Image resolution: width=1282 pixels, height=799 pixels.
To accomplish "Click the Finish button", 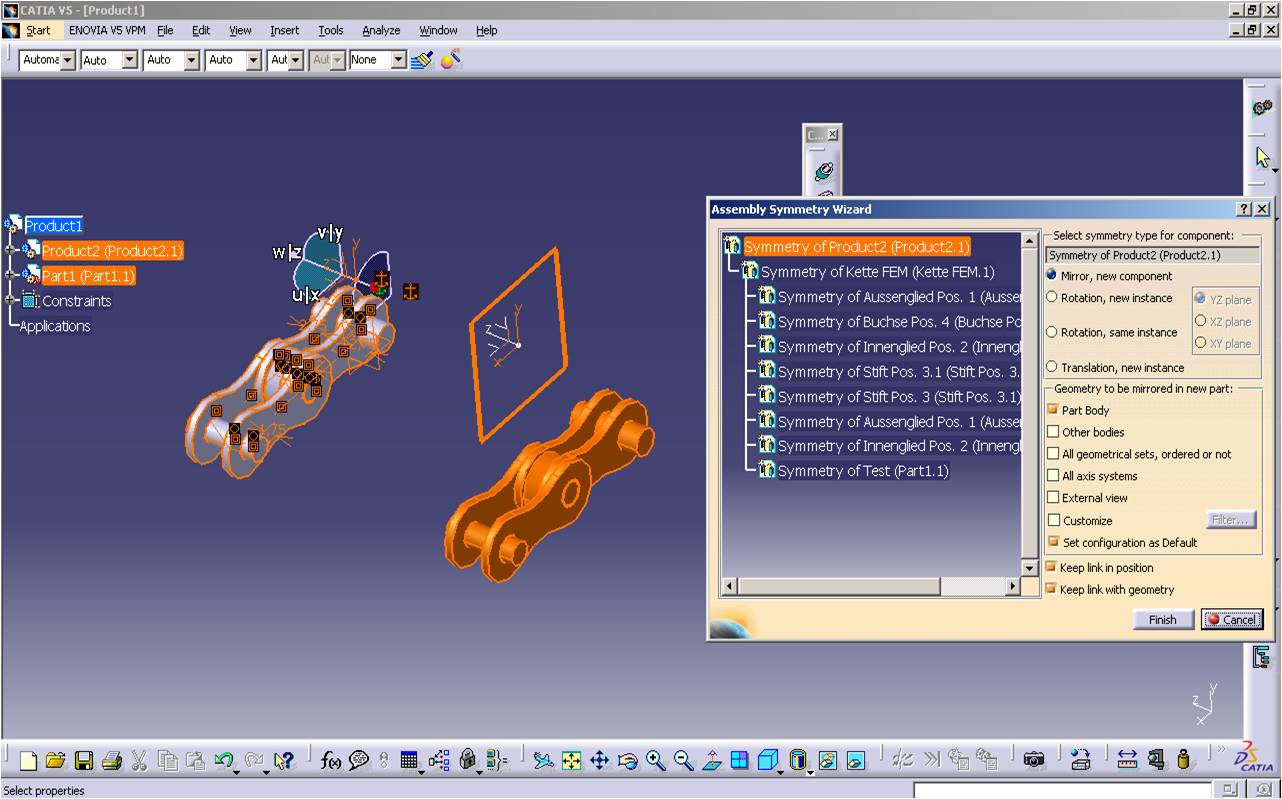I will tap(1163, 619).
